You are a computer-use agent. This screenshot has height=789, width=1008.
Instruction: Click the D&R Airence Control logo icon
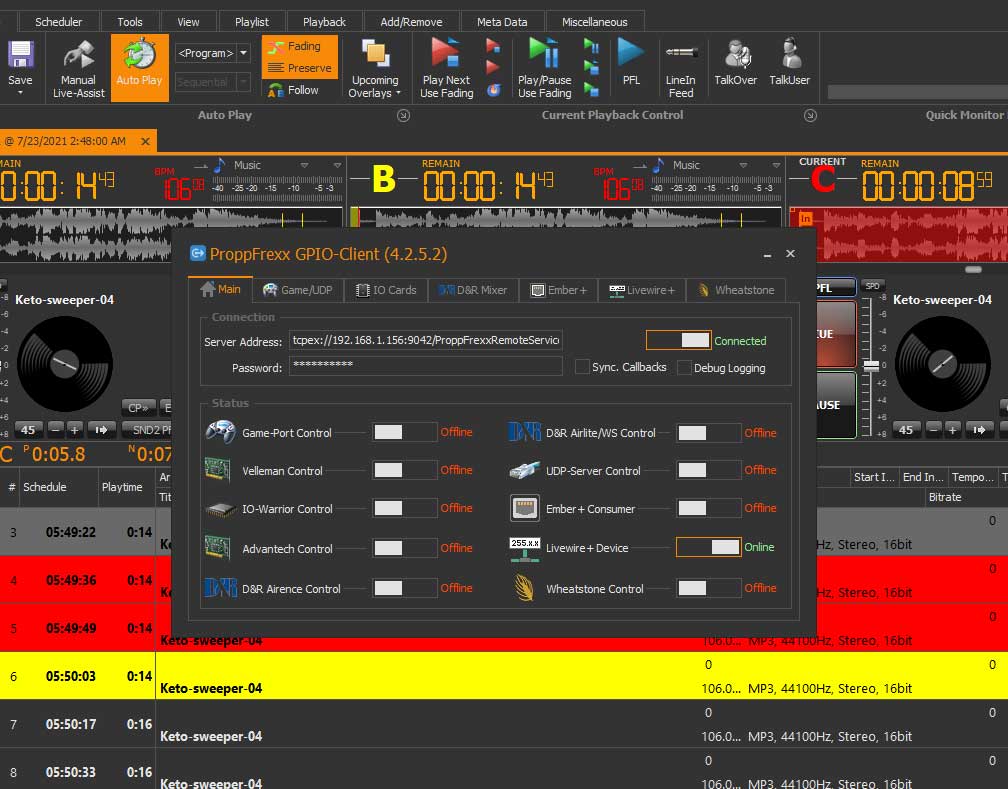(x=220, y=588)
